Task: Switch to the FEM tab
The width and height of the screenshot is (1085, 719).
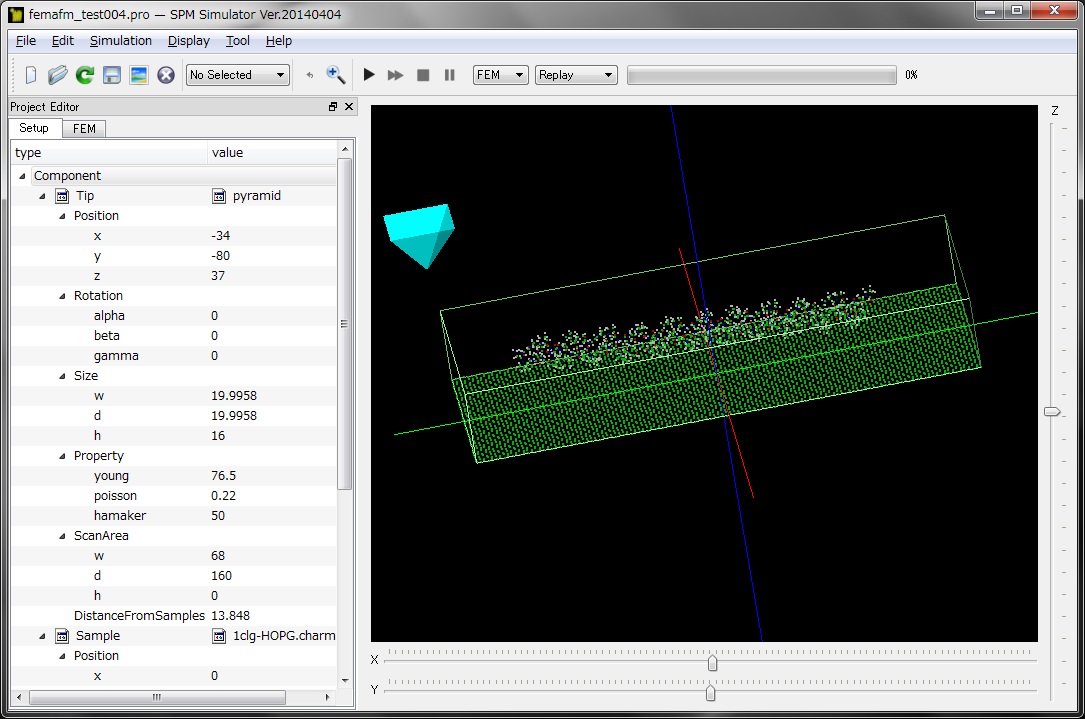Action: [84, 129]
